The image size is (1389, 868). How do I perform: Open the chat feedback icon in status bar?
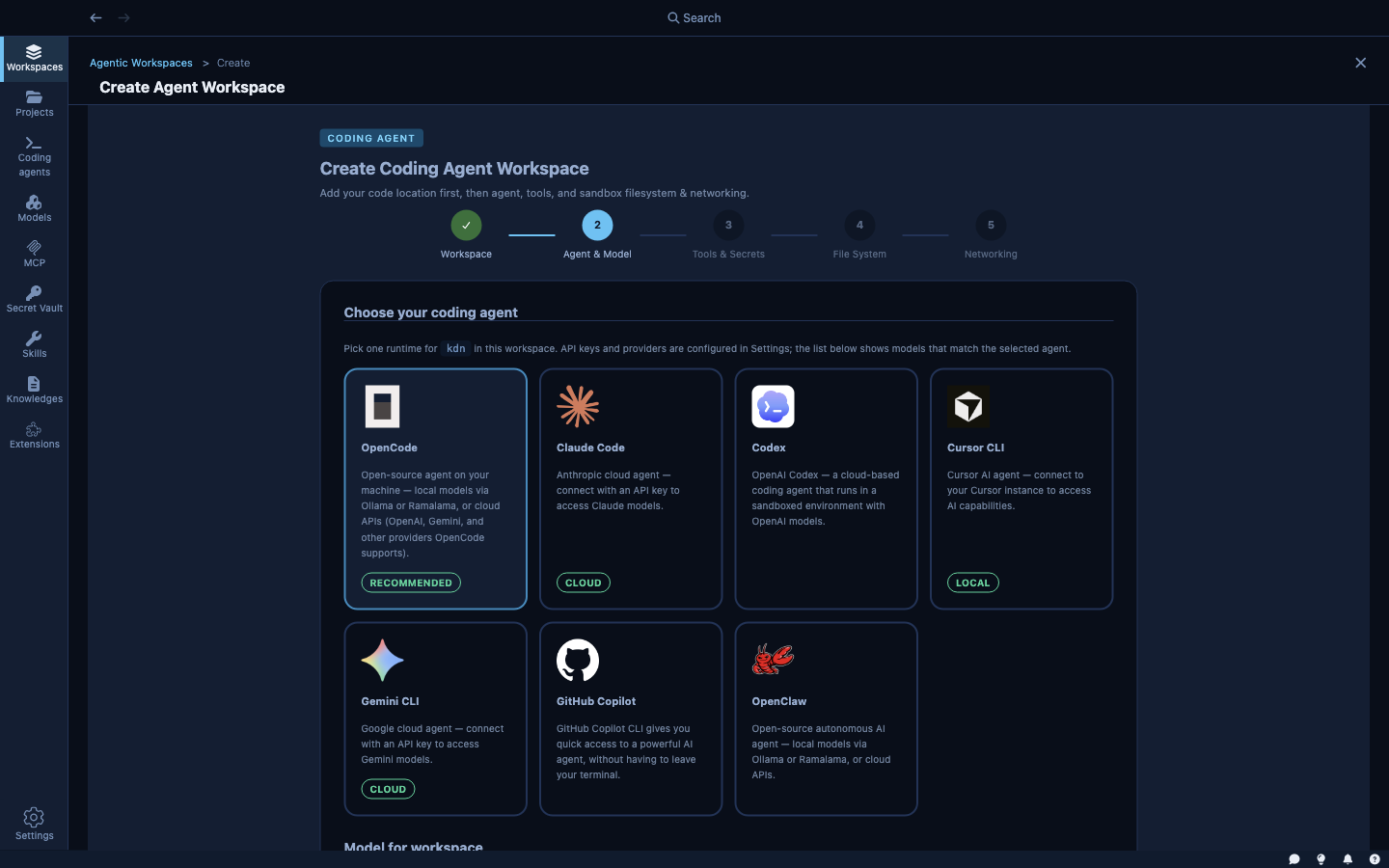[1294, 859]
